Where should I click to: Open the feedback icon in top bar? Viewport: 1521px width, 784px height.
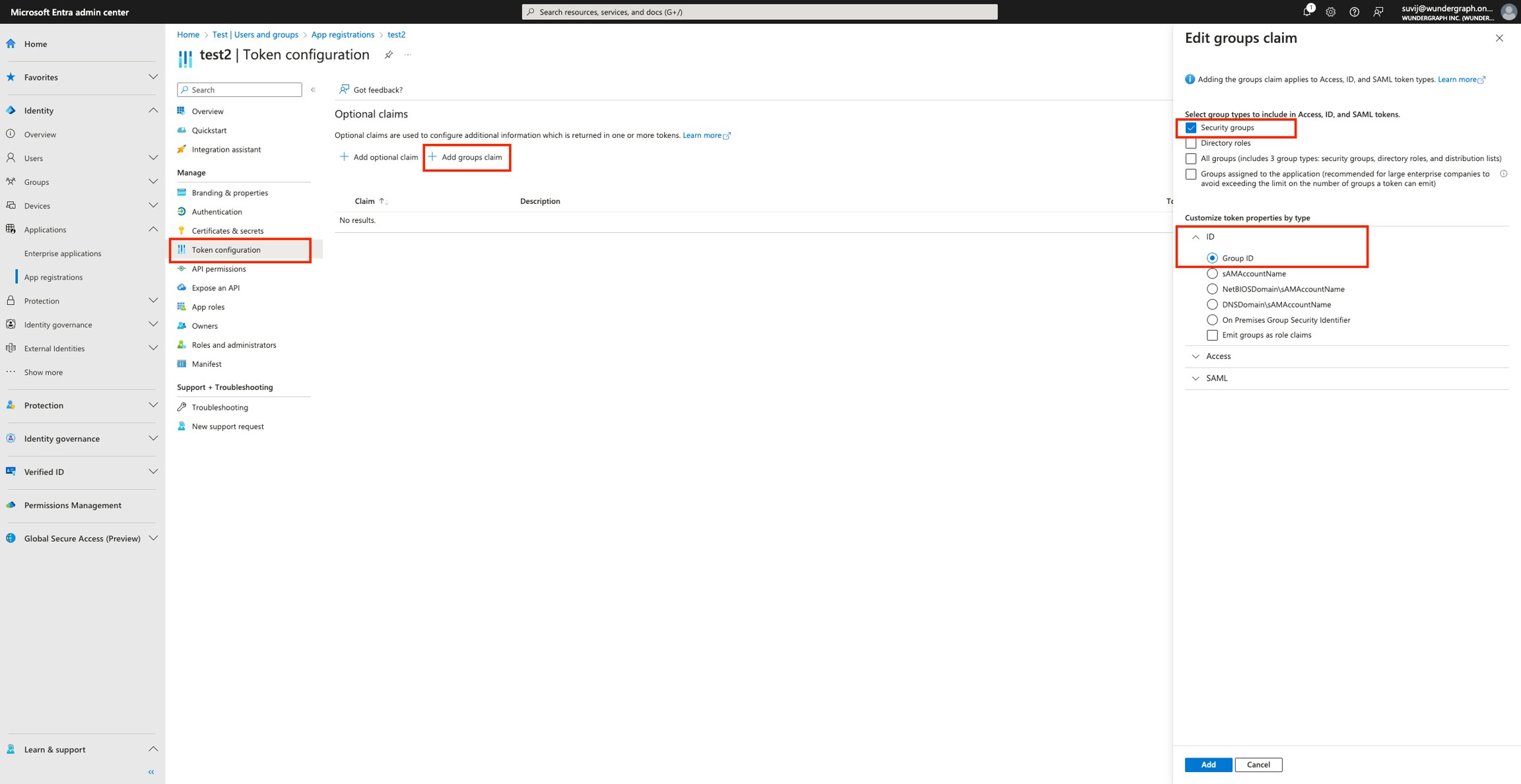click(x=1378, y=12)
